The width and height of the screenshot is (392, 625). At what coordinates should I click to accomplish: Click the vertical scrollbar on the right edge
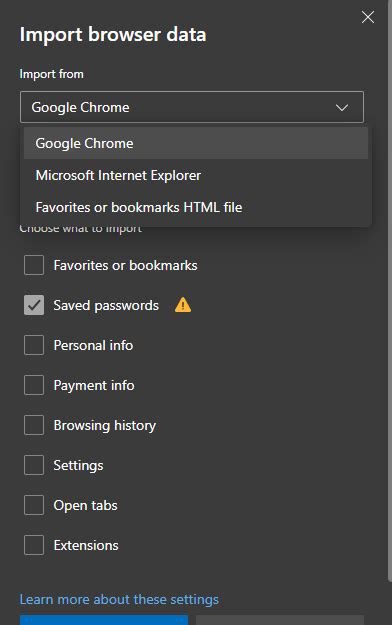(x=390, y=291)
